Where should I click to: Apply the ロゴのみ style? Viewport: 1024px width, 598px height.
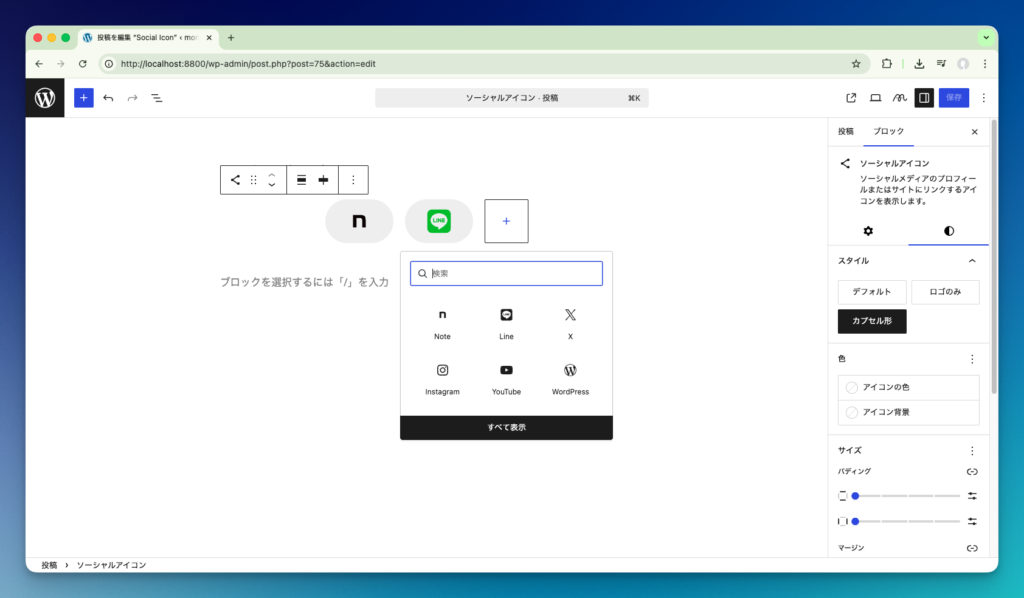(x=945, y=292)
